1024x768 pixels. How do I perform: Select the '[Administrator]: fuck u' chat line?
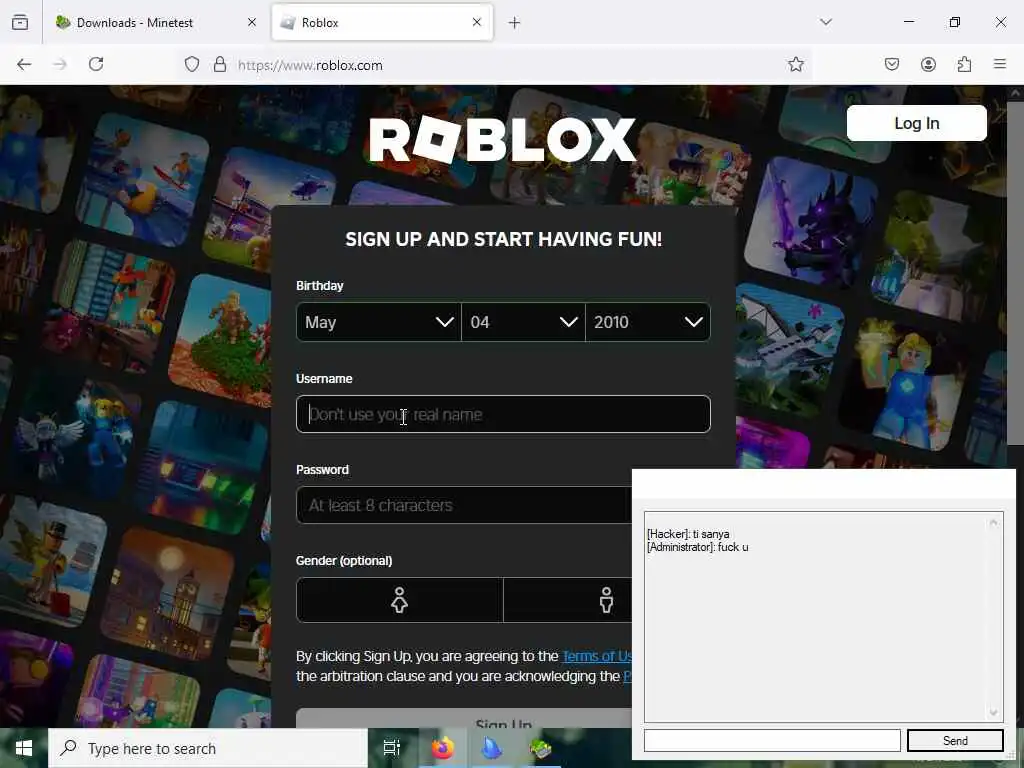coord(697,547)
